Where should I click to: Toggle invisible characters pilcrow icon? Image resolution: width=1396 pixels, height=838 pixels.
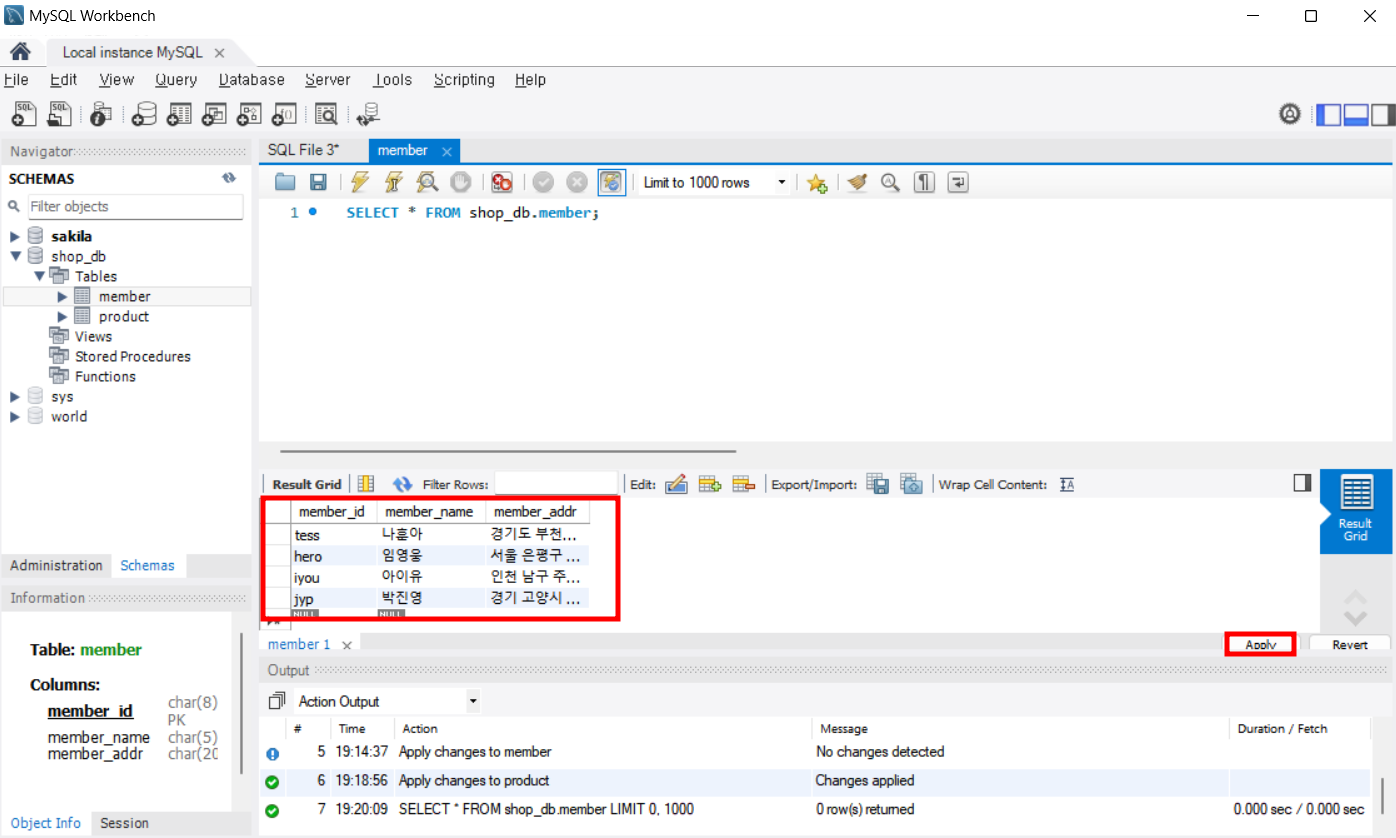925,182
